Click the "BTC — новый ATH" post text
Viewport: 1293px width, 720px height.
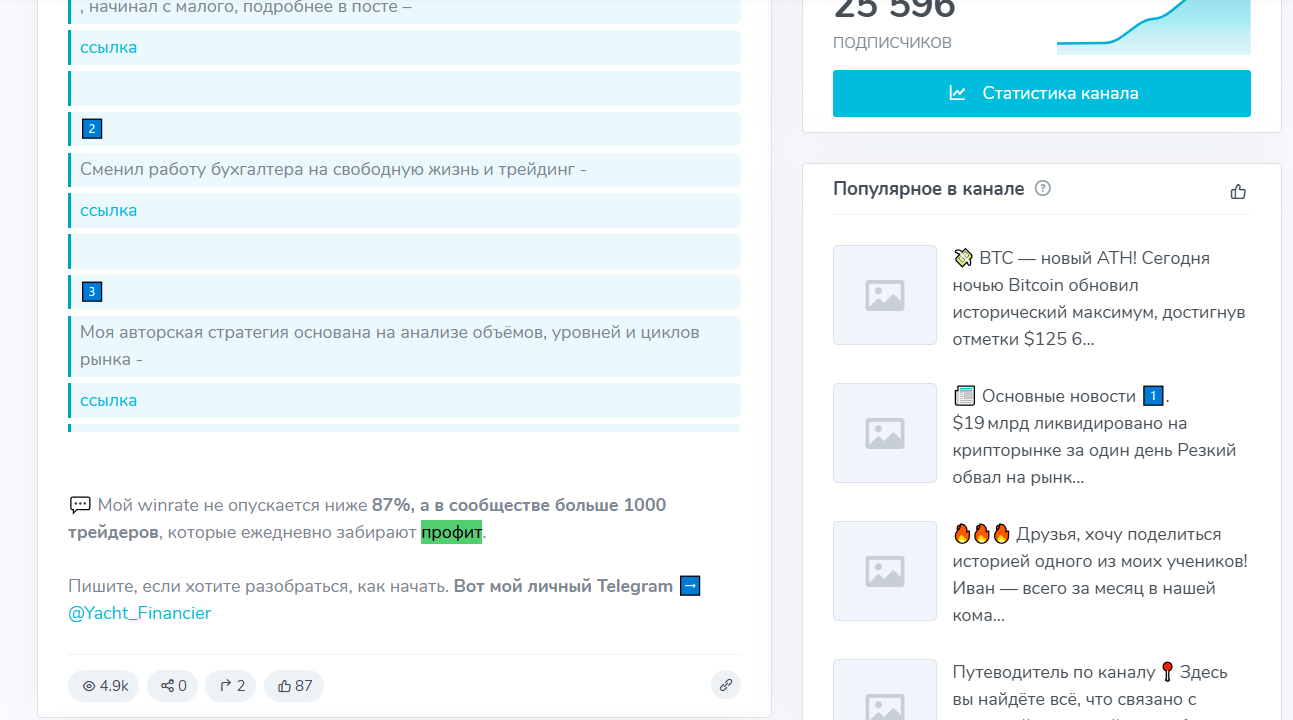click(x=1098, y=298)
